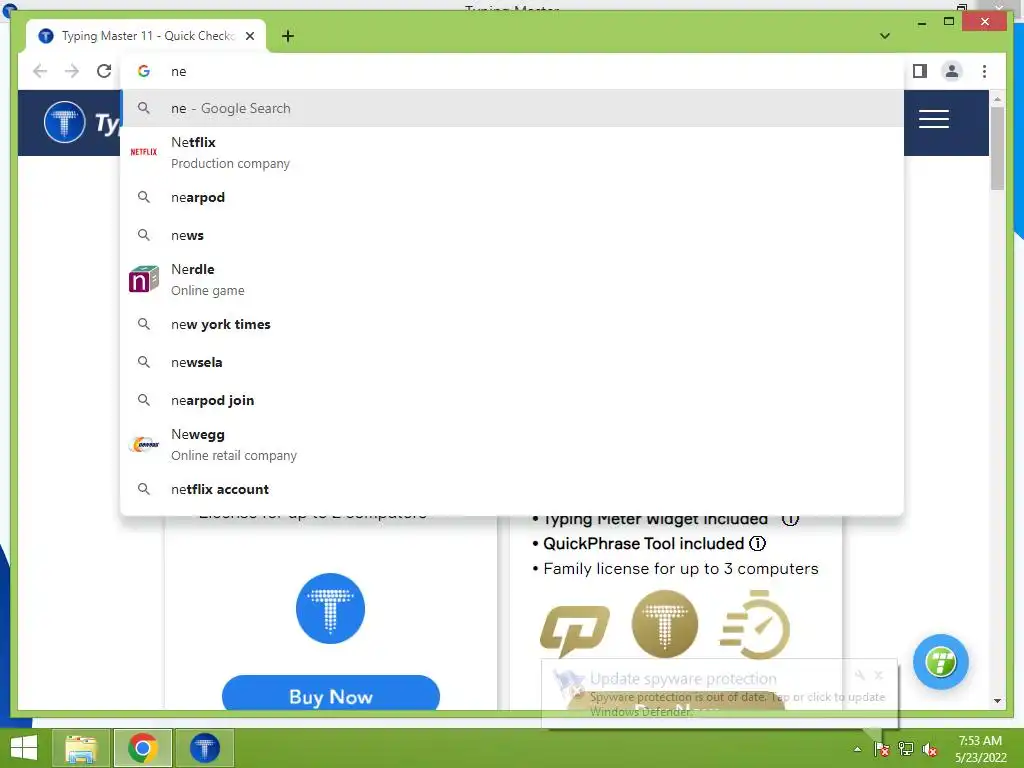Screen dimensions: 1024x768
Task: Click the Newegg logo icon
Action: pyautogui.click(x=144, y=445)
